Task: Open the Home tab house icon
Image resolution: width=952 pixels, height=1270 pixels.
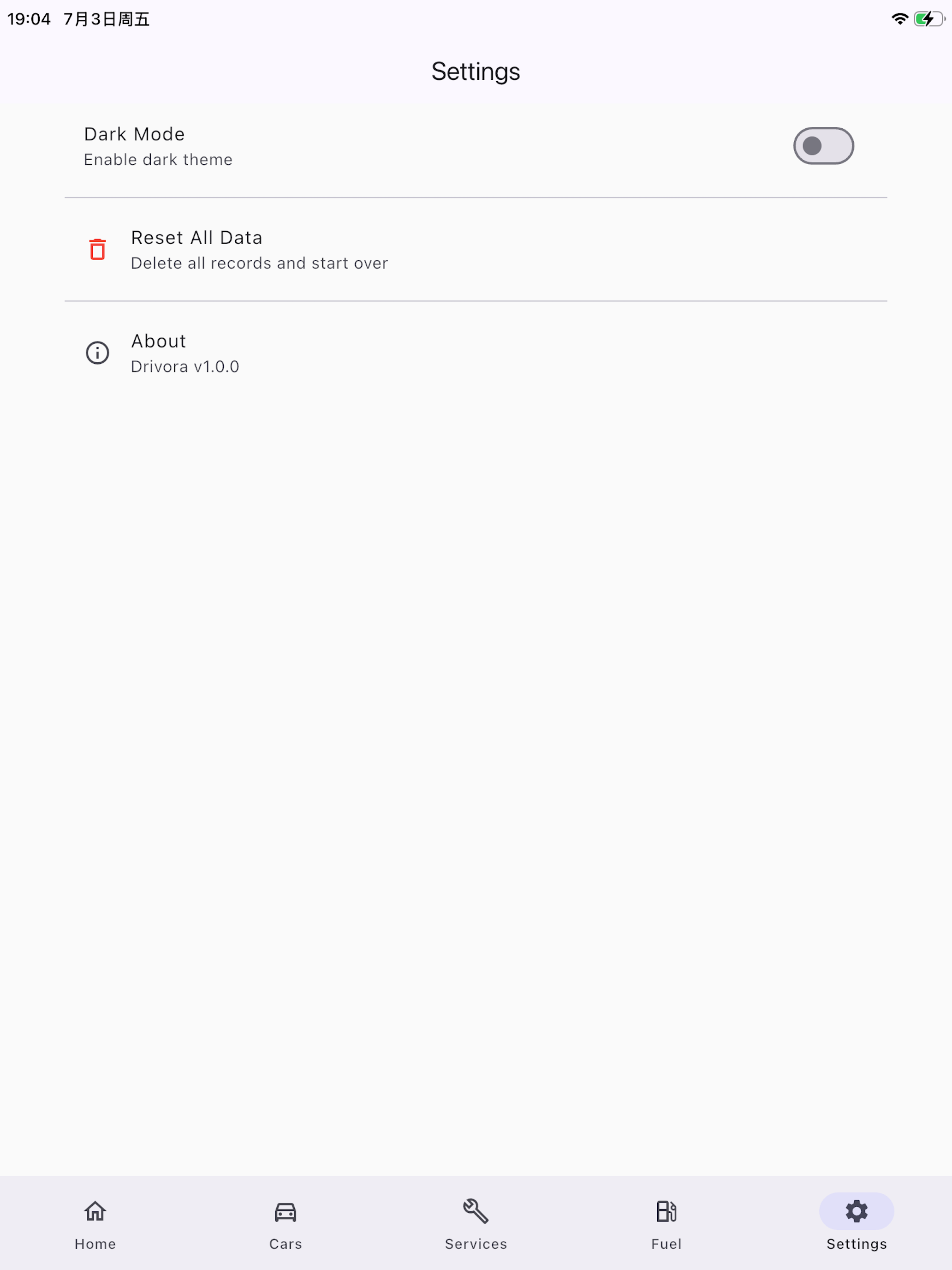Action: [x=95, y=1211]
